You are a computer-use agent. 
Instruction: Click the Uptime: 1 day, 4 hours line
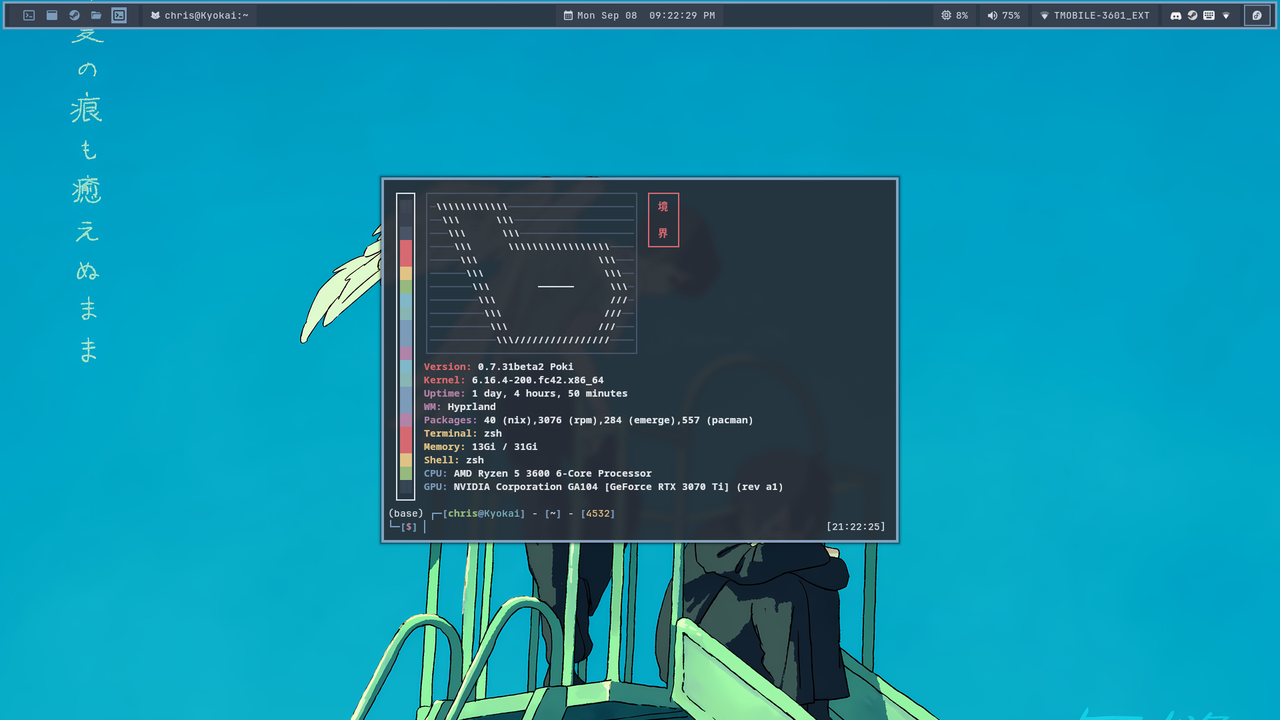pyautogui.click(x=526, y=394)
